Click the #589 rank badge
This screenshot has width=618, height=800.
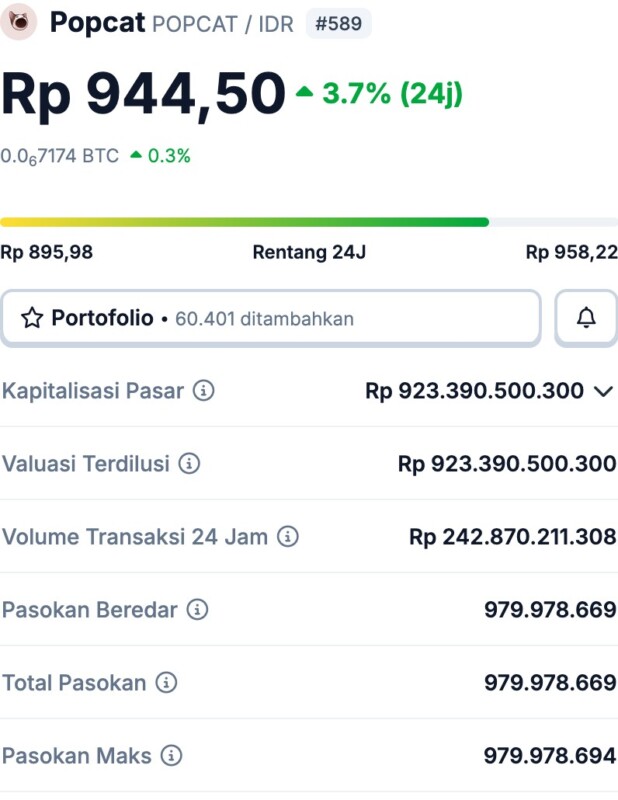click(338, 23)
